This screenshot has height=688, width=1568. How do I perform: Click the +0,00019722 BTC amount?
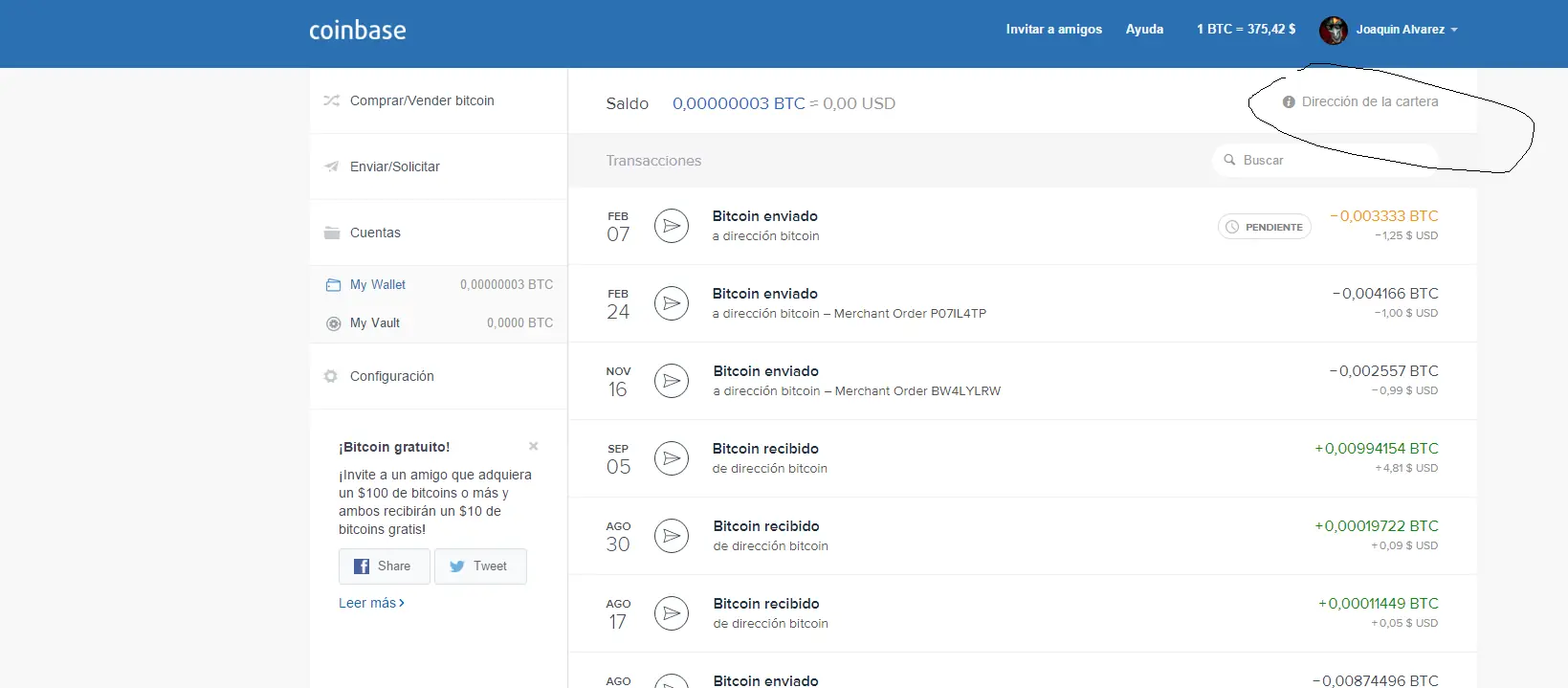[1377, 526]
